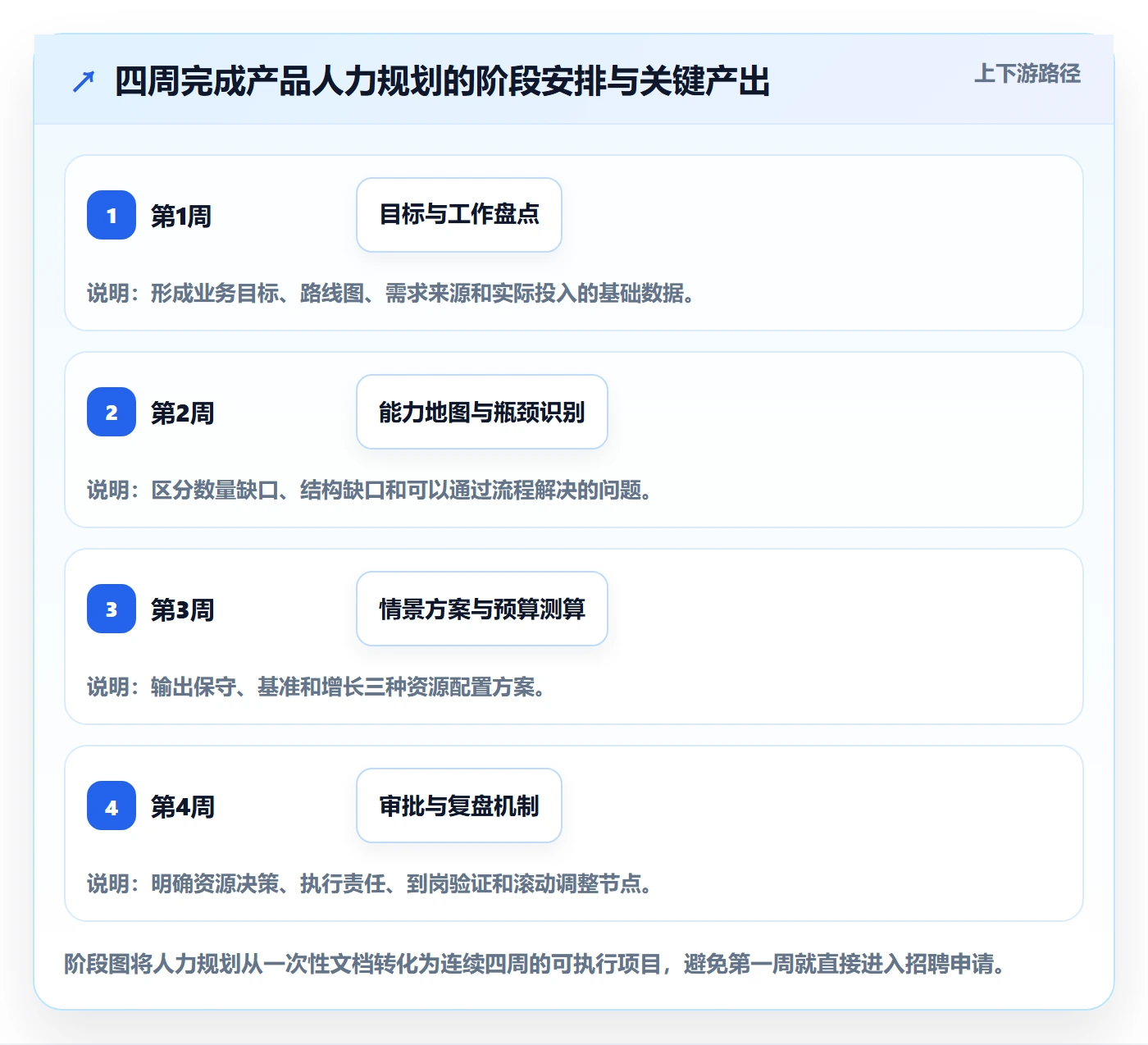
Task: Select the 情景方案与预算测算 box
Action: [482, 609]
